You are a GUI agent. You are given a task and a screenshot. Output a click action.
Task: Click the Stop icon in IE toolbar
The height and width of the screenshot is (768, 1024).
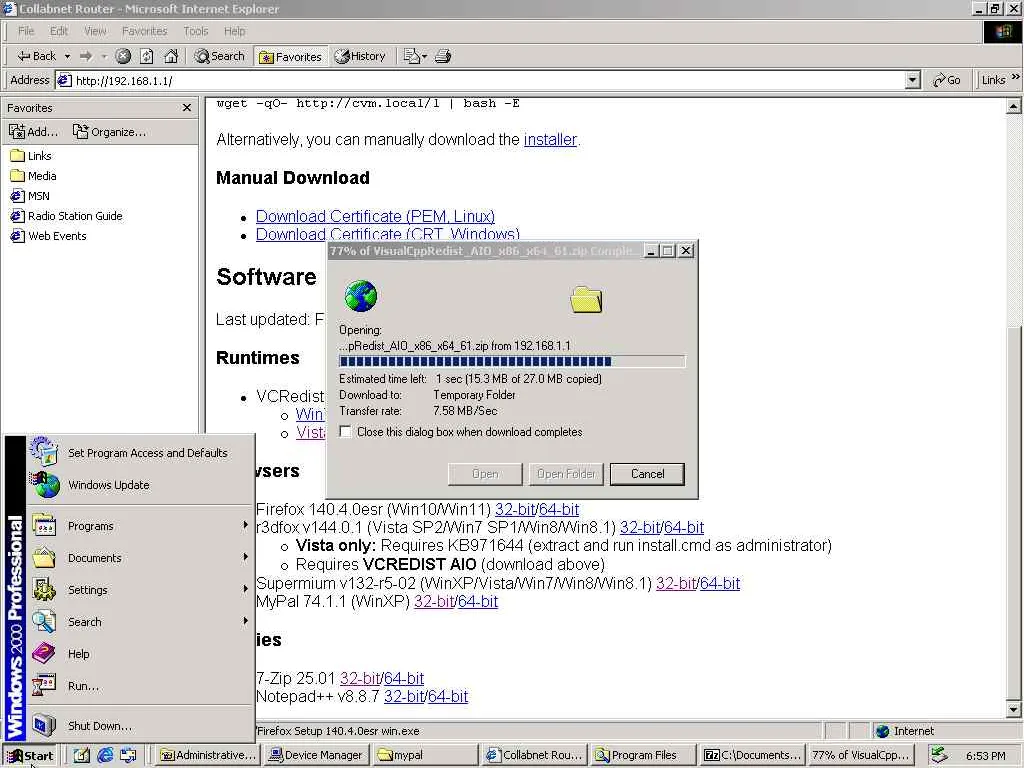(123, 56)
